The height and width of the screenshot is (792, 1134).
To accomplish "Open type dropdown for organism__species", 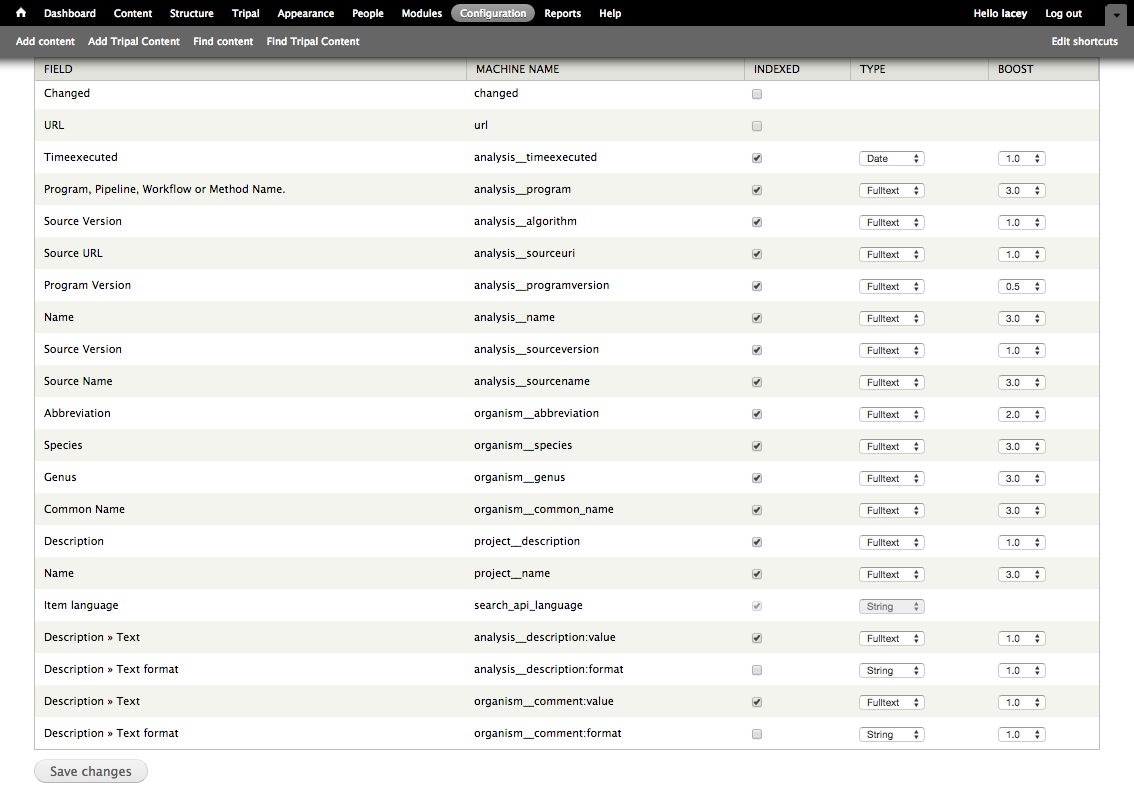I will pyautogui.click(x=891, y=446).
